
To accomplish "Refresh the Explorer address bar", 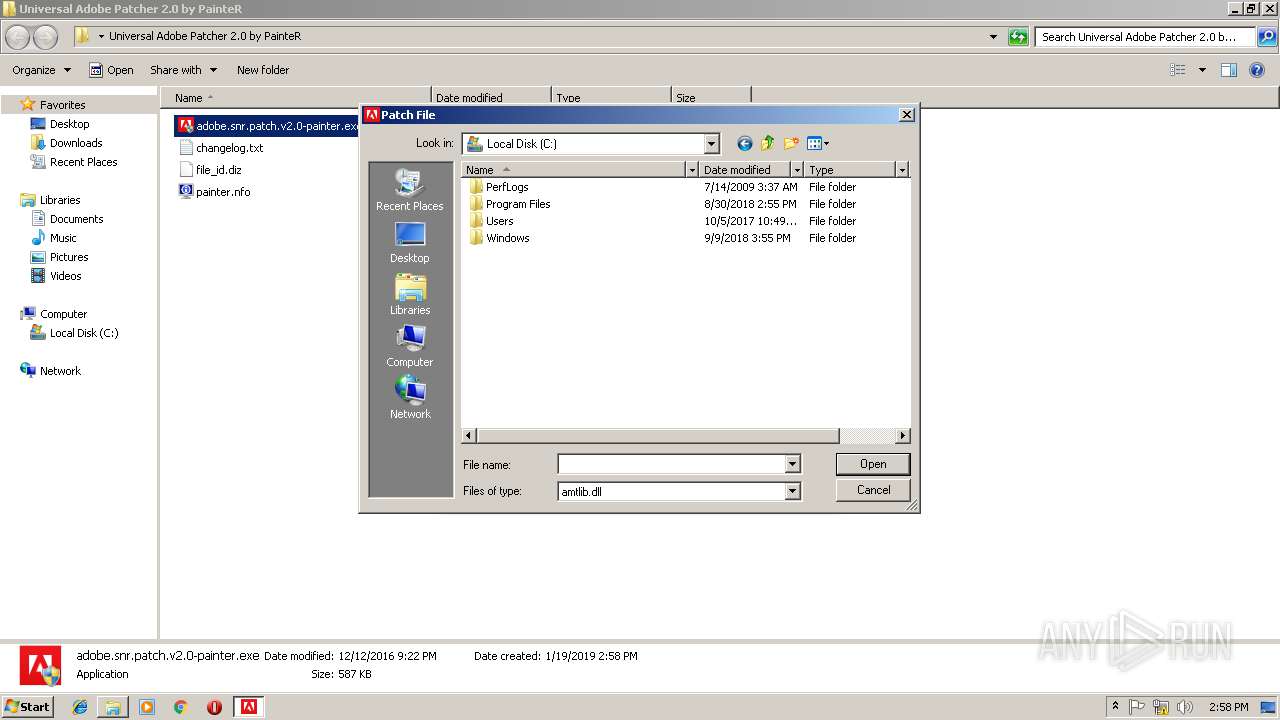I will tap(1018, 37).
